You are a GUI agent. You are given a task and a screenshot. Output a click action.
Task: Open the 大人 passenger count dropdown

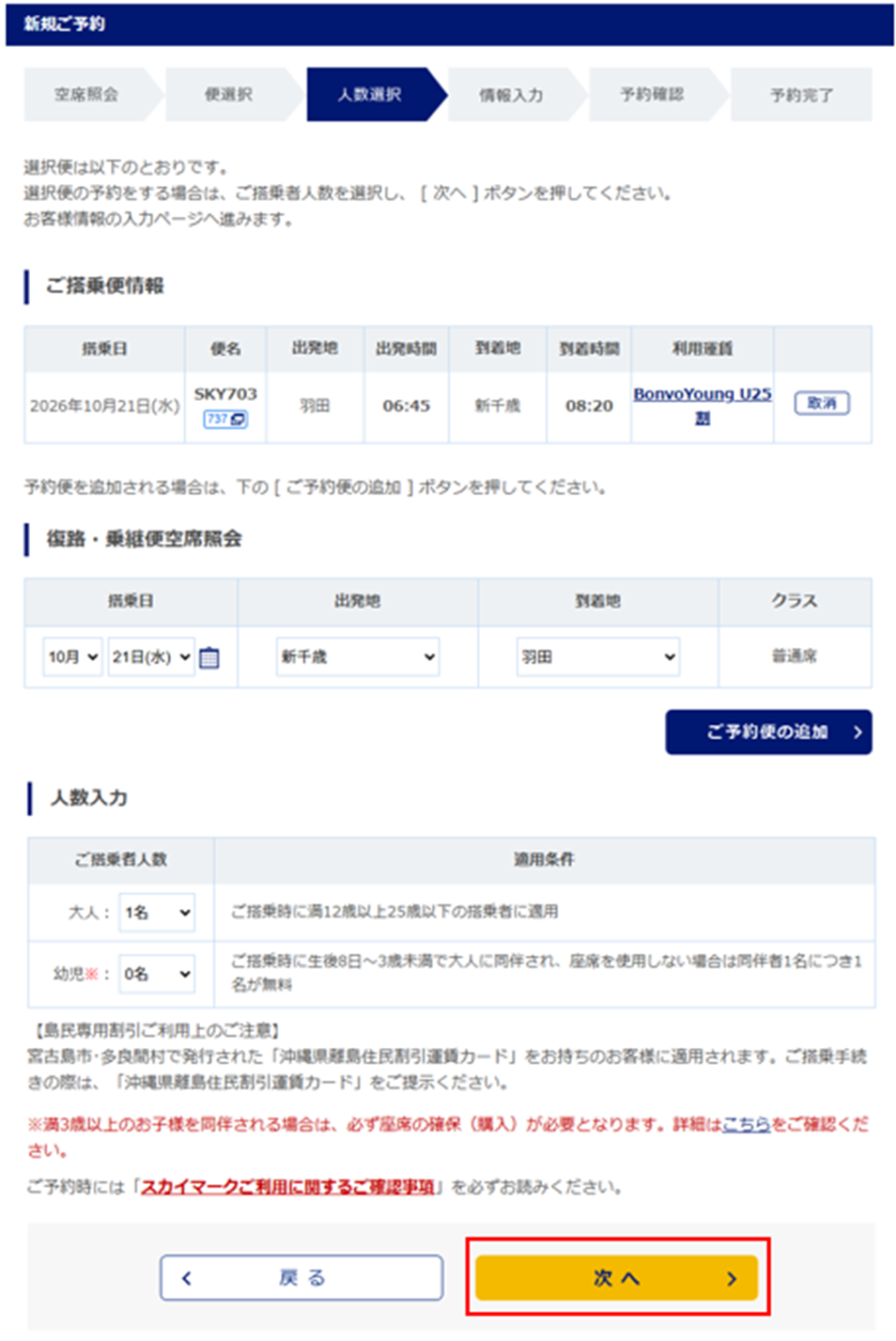pos(157,912)
